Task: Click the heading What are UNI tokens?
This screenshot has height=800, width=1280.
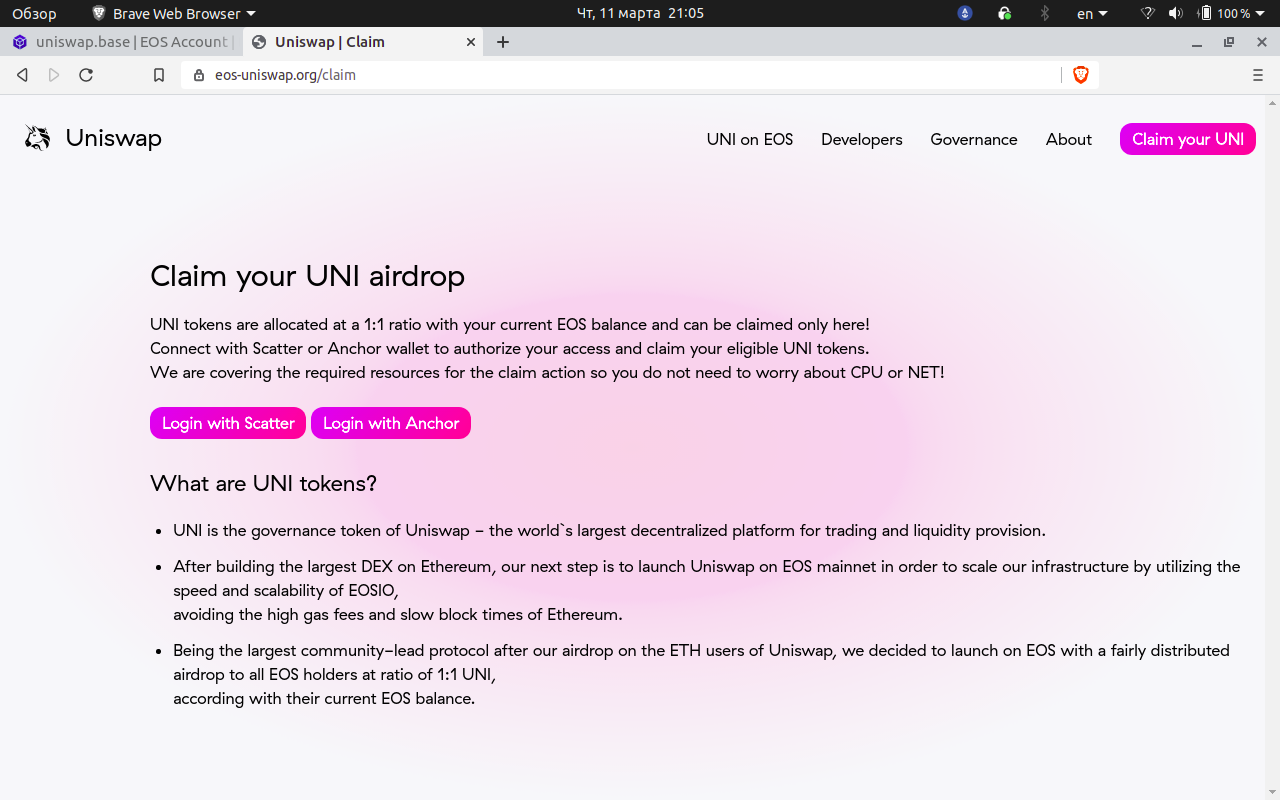Action: [263, 483]
